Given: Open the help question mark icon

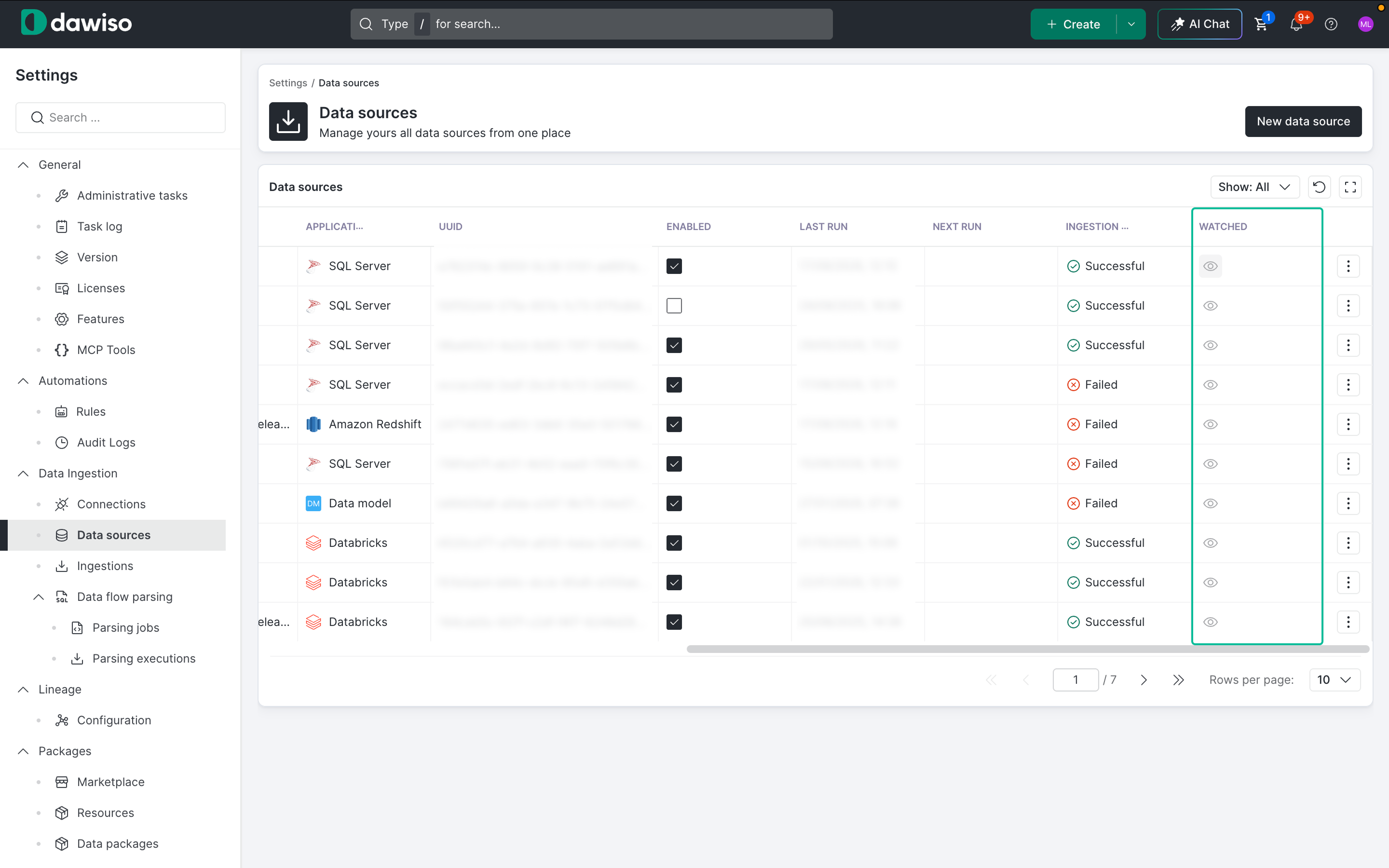Looking at the screenshot, I should (x=1331, y=24).
